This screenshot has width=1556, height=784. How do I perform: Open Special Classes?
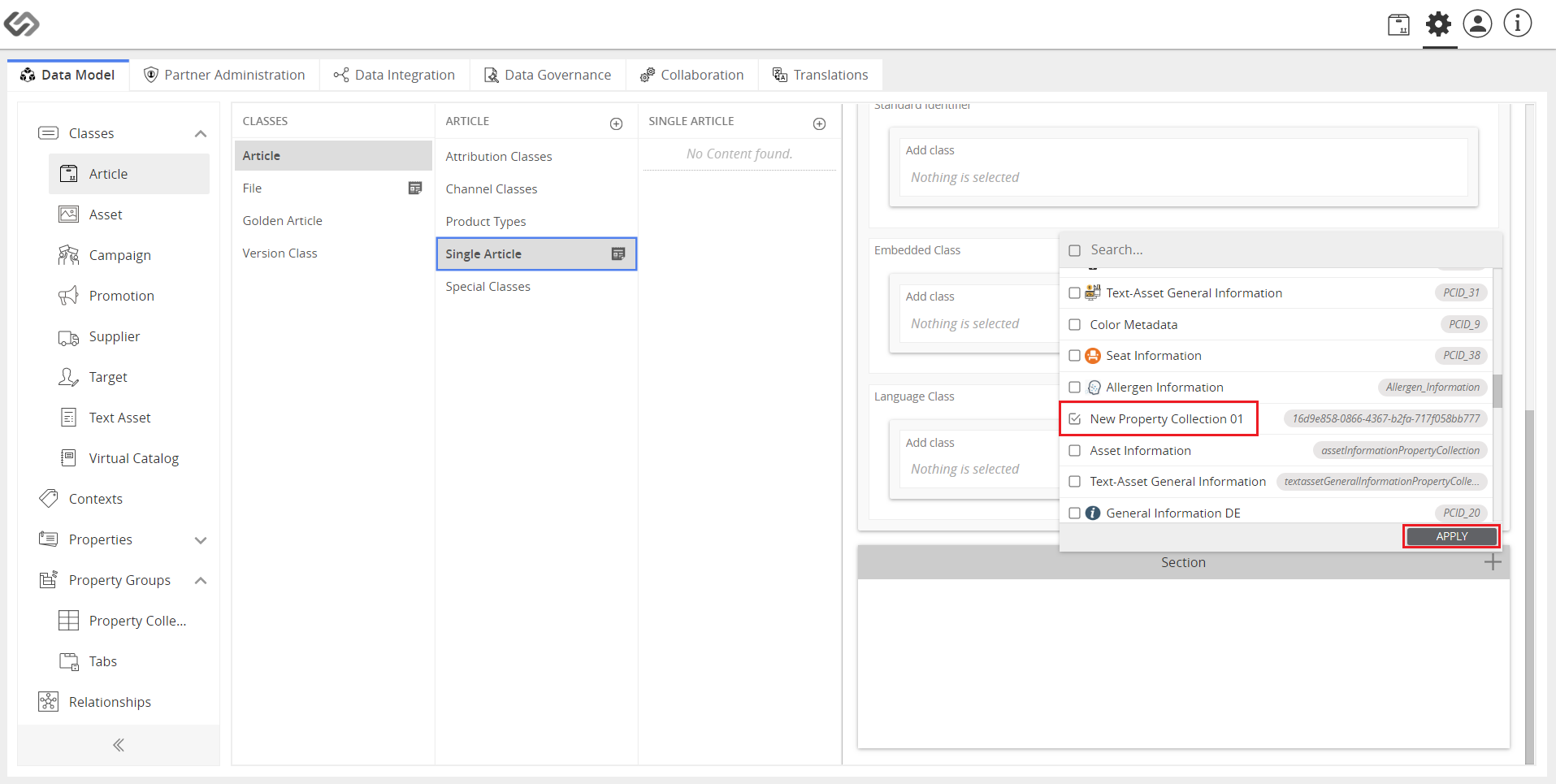536,286
